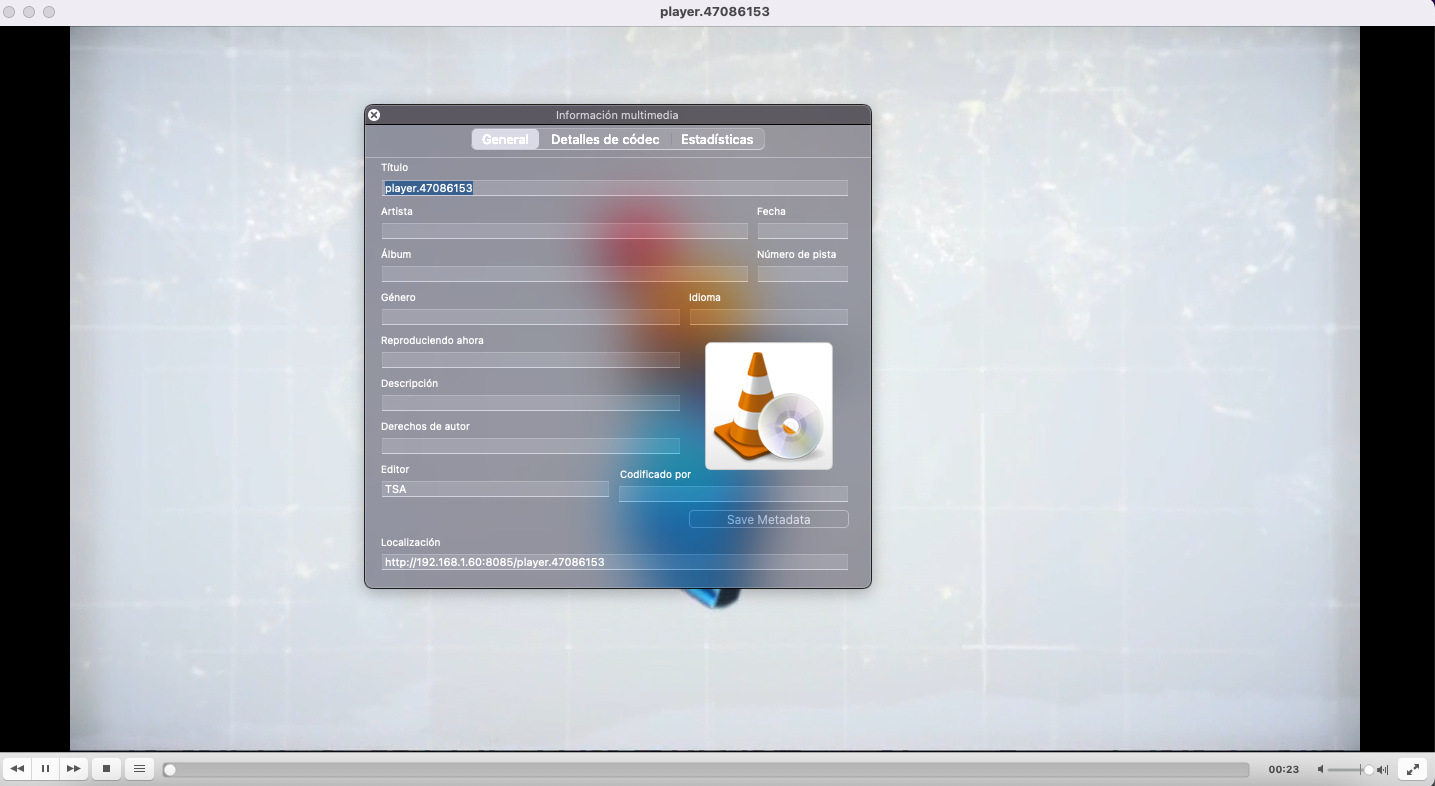The width and height of the screenshot is (1435, 786).
Task: Adjust the volume slider
Action: click(1350, 769)
